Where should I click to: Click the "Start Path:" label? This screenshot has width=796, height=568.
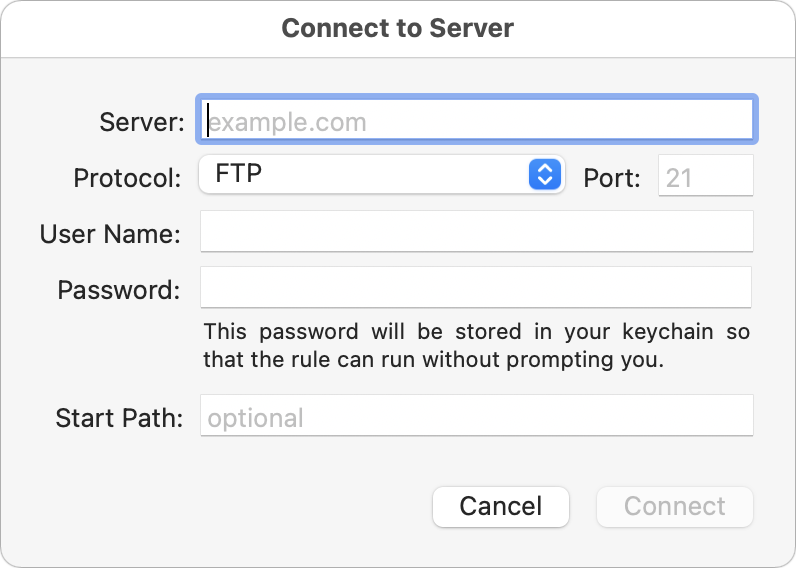coord(119,418)
